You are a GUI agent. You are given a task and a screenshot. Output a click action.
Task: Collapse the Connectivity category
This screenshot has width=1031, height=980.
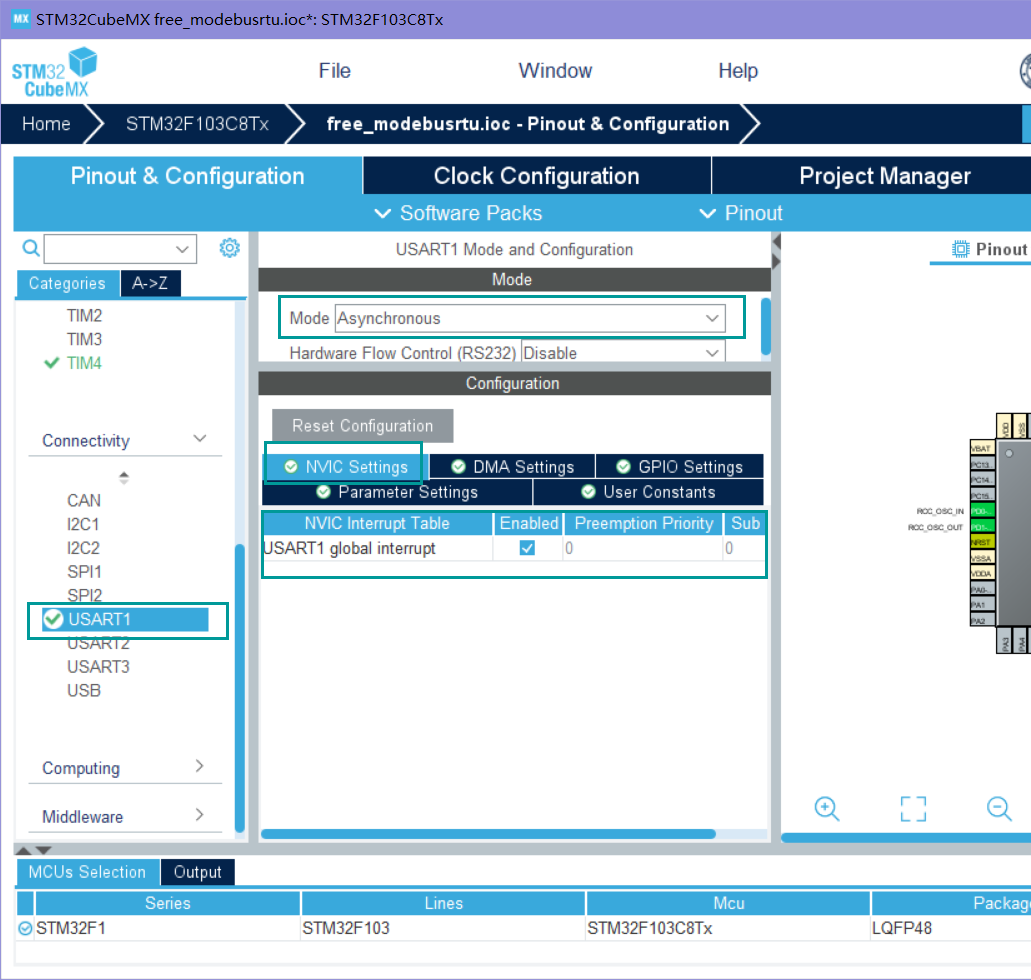(x=200, y=439)
